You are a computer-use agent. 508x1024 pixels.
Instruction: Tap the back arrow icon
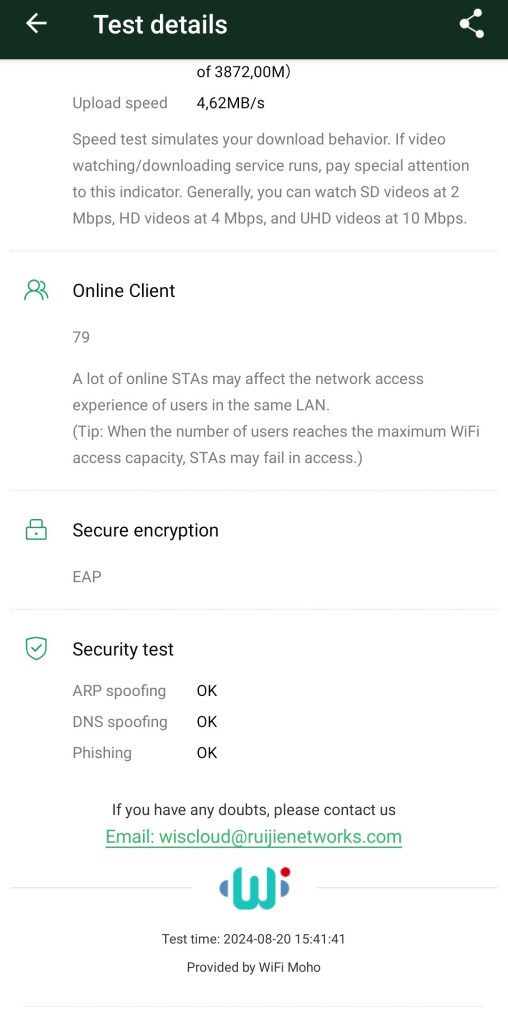pyautogui.click(x=36, y=24)
